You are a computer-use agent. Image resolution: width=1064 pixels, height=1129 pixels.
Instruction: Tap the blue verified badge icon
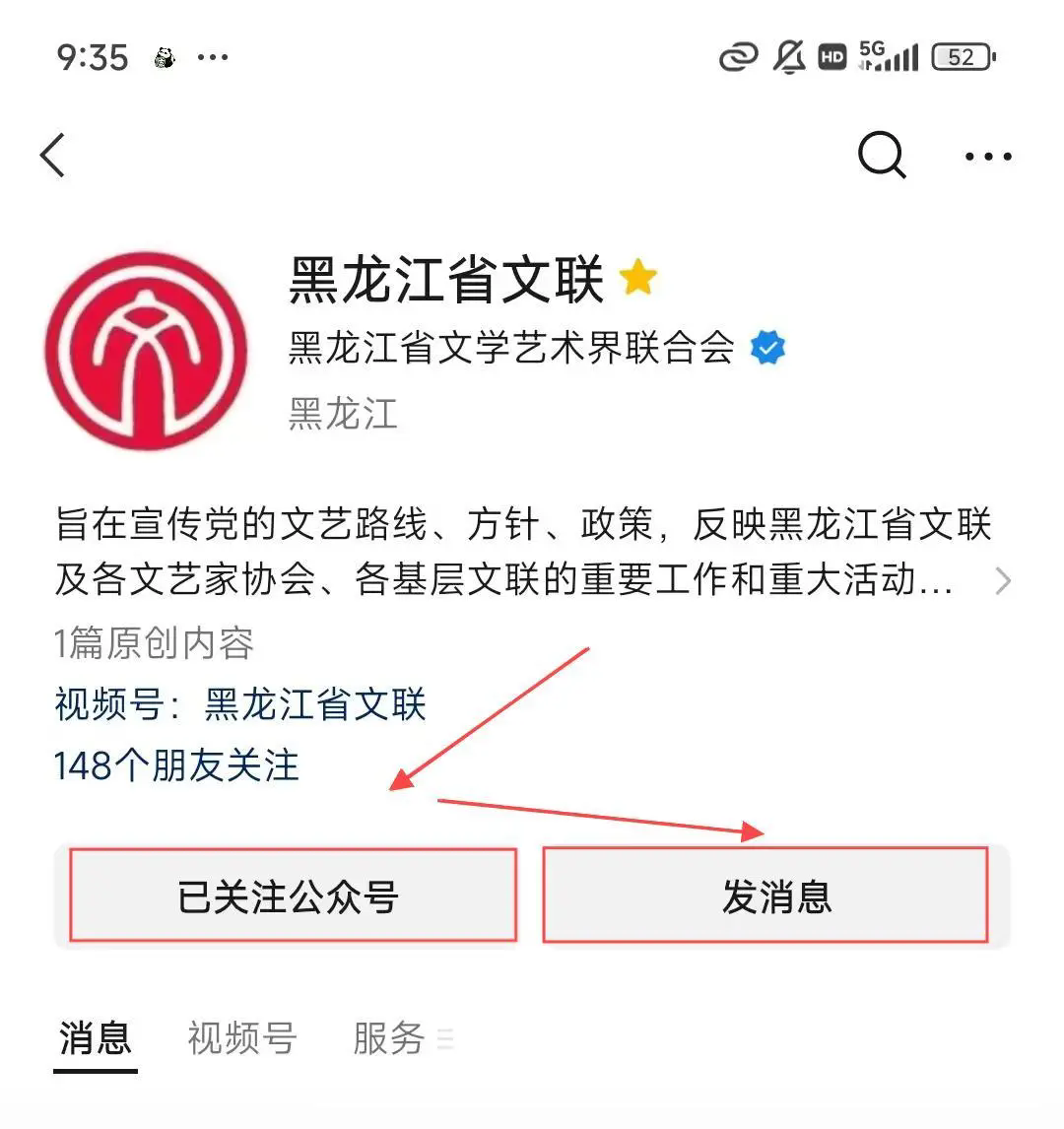767,348
